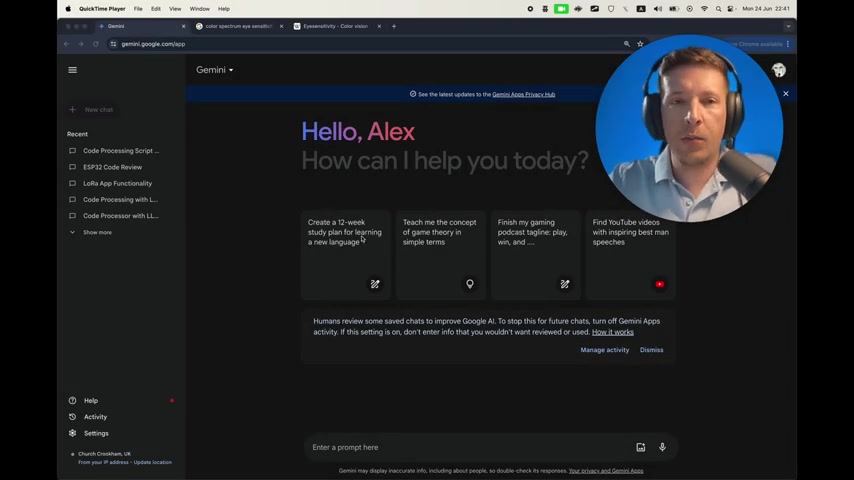
Task: Open the Window menu
Action: 199,9
